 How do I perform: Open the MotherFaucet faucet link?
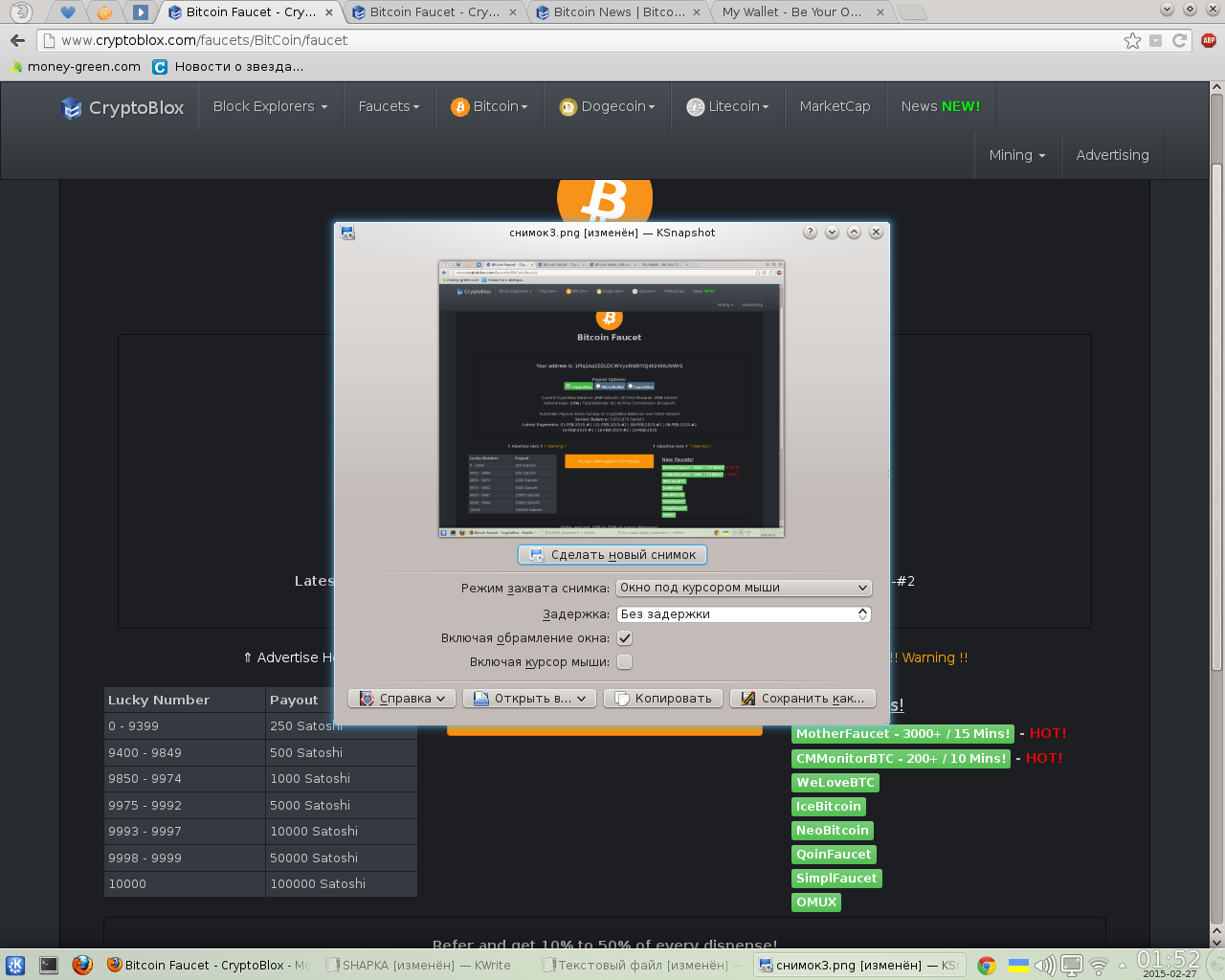[902, 734]
